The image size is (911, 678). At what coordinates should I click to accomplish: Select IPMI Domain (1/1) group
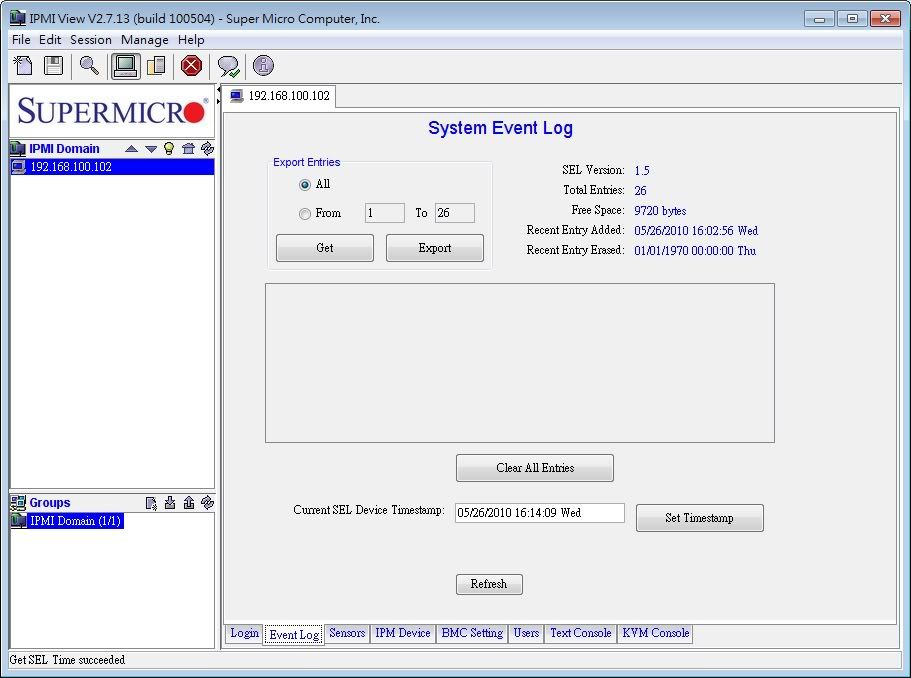(x=67, y=521)
